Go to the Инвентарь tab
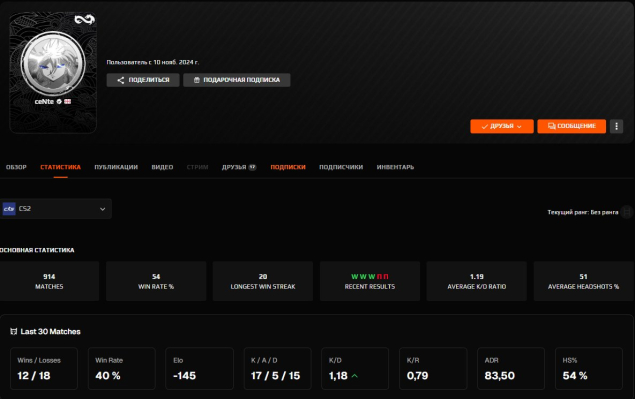This screenshot has width=635, height=399. pos(395,167)
